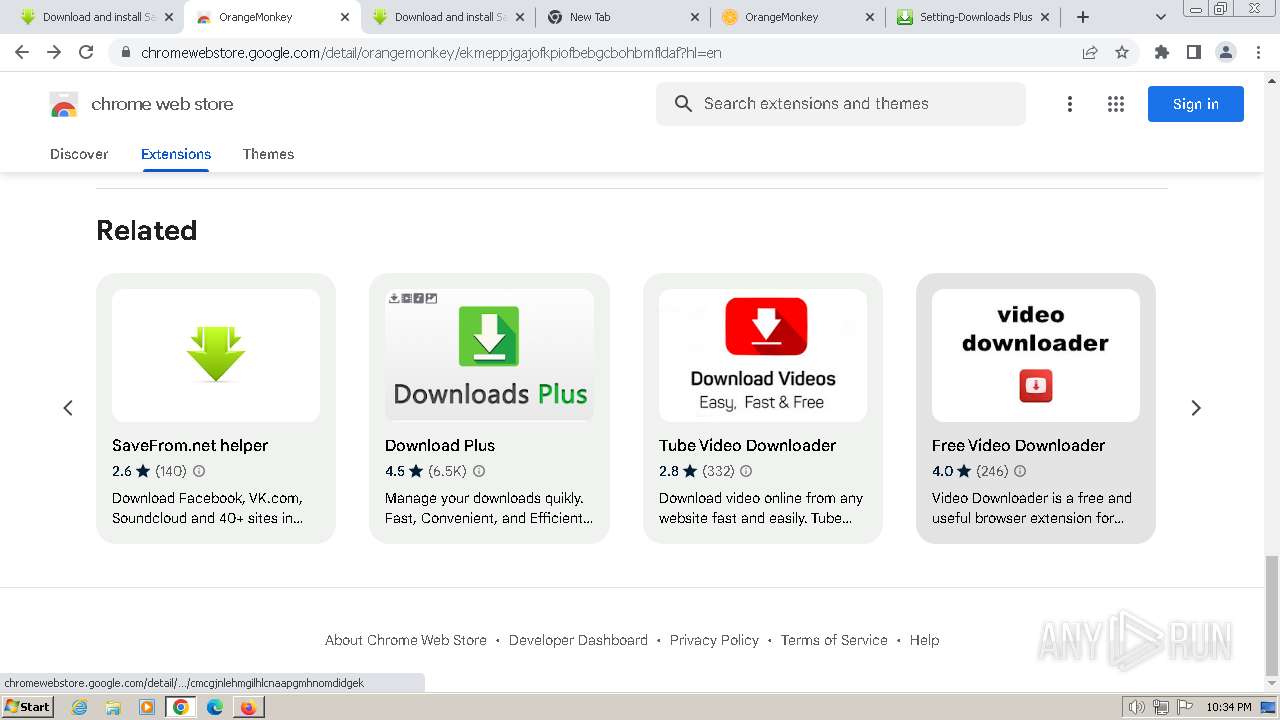Image resolution: width=1280 pixels, height=720 pixels.
Task: Show rating info for SaveFrom.net helper
Action: point(199,471)
